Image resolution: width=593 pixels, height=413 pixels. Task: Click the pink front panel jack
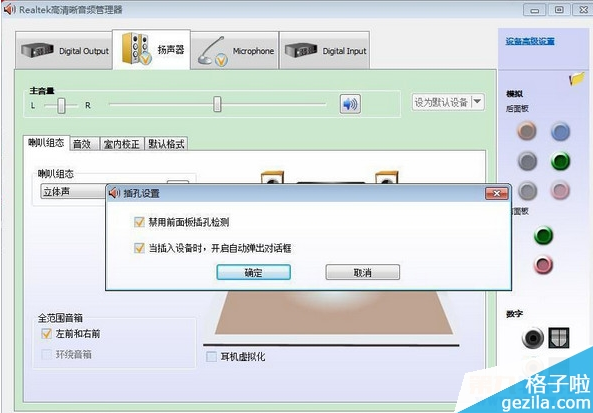(x=543, y=265)
